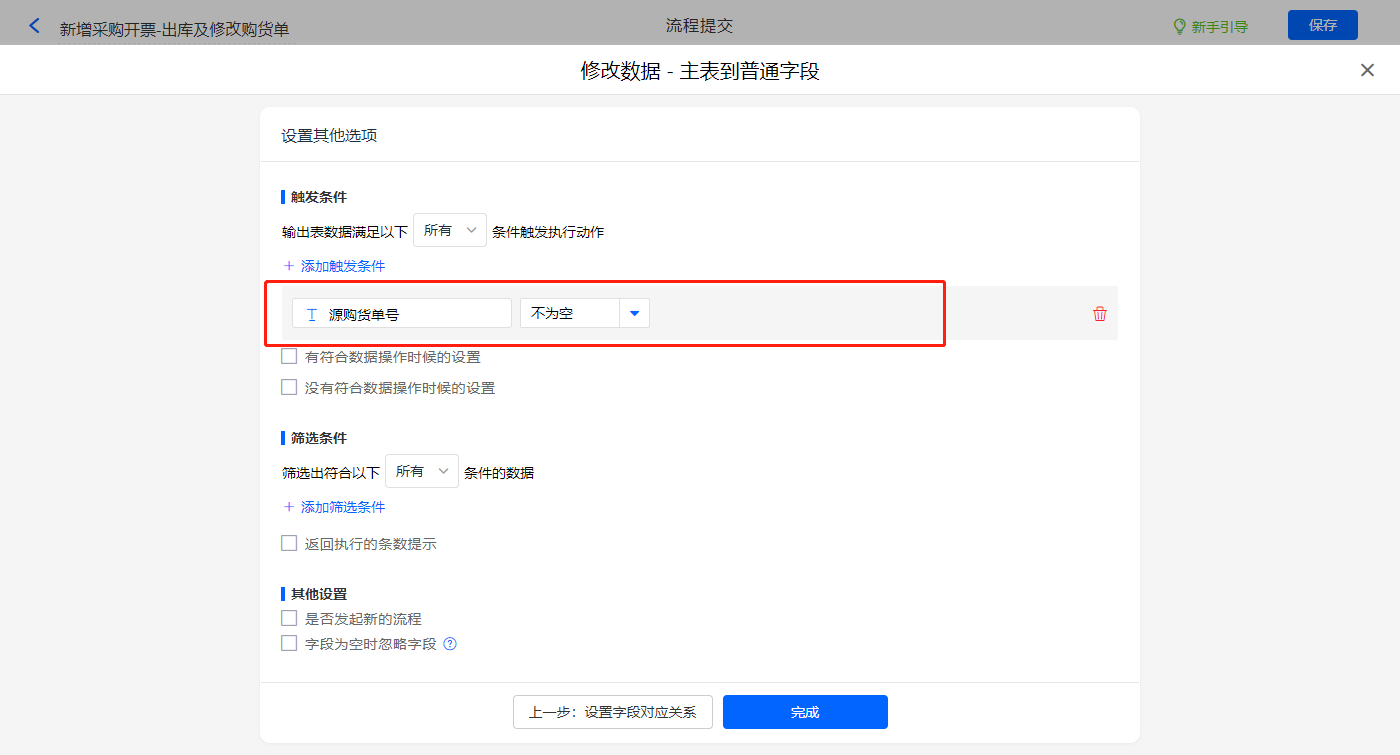This screenshot has width=1400, height=755.
Task: Close the 修改数据 dialog with X
Action: coord(1367,70)
